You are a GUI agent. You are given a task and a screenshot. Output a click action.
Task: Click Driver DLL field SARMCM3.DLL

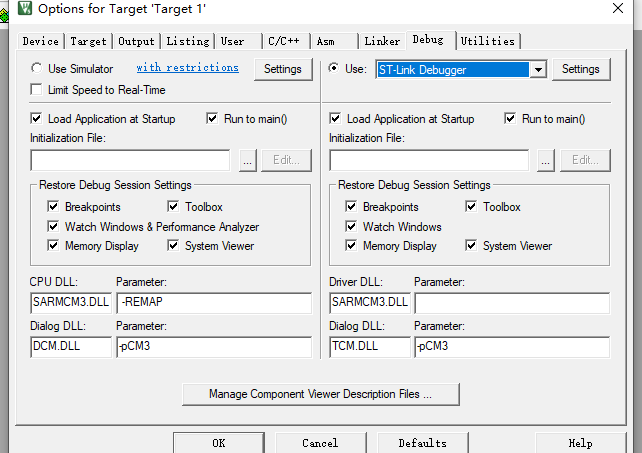[x=370, y=303]
